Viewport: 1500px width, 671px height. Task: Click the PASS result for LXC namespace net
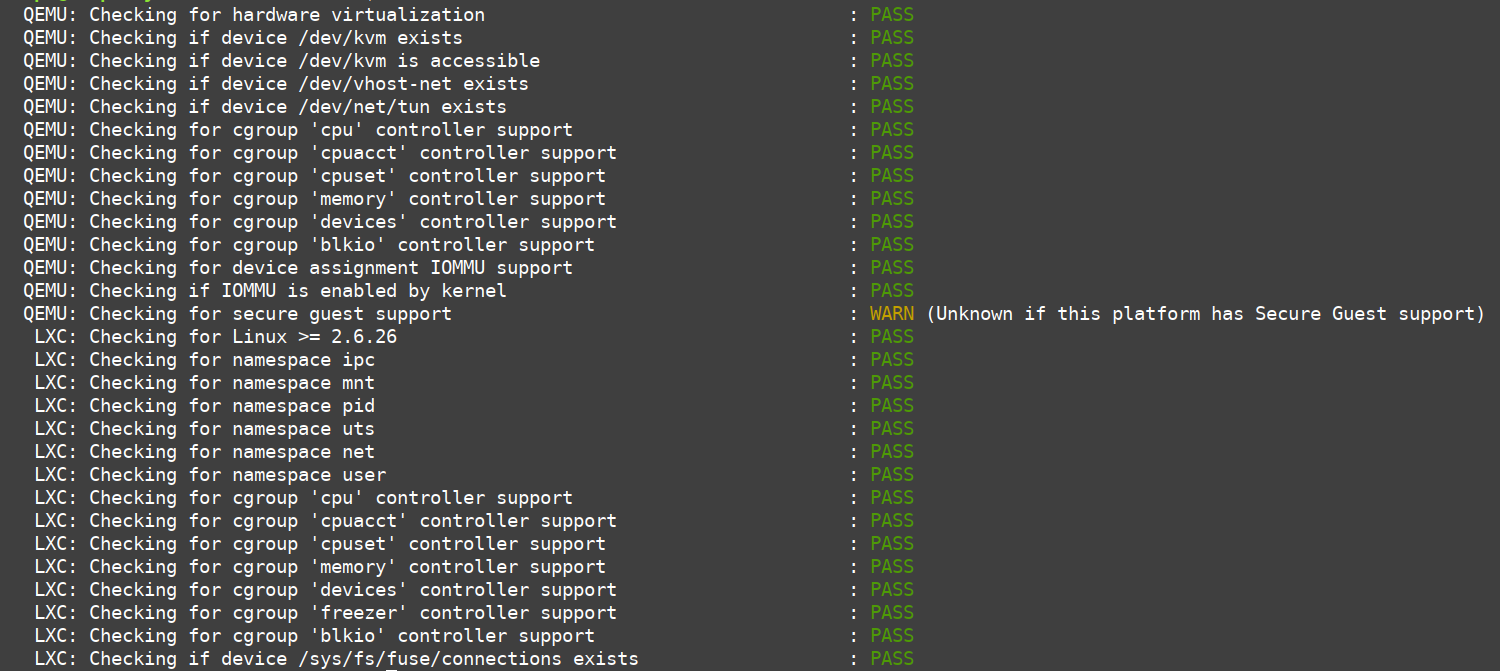[892, 452]
